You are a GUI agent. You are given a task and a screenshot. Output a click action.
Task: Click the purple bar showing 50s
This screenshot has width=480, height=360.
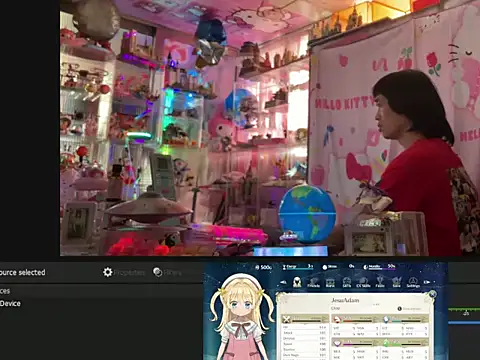coord(379,267)
